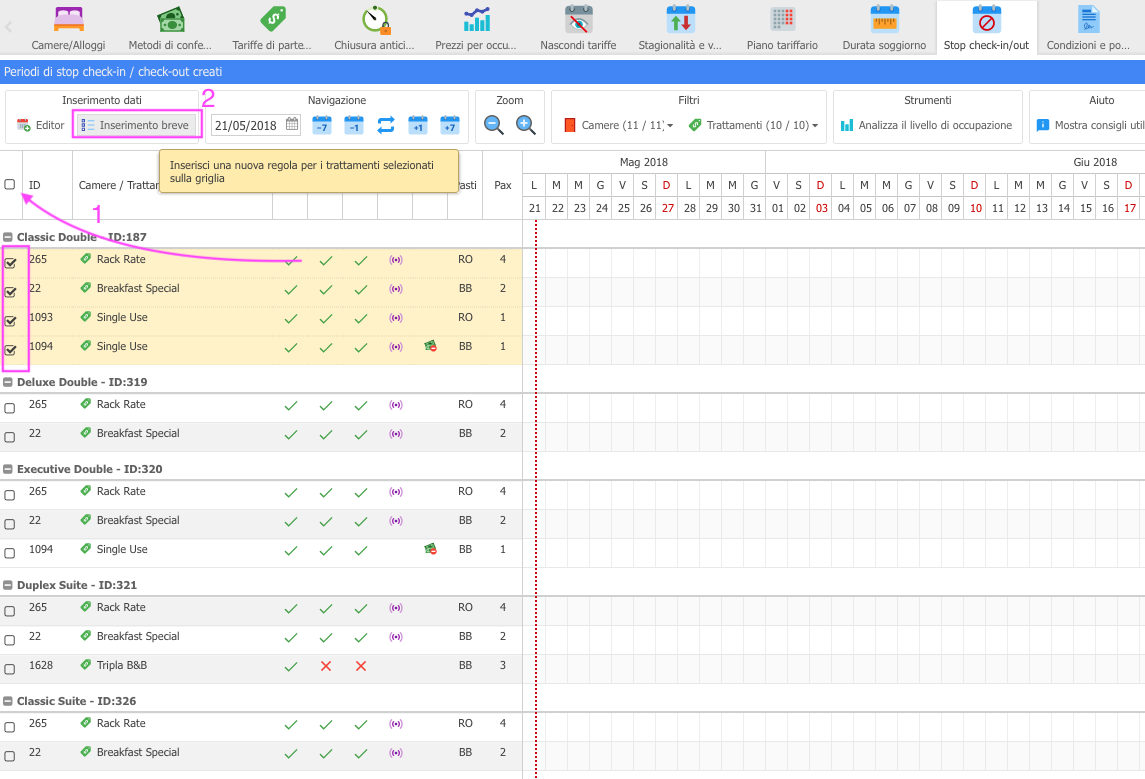Click the zoom out magnifier icon
Viewport: 1145px width, 779px height.
point(494,125)
